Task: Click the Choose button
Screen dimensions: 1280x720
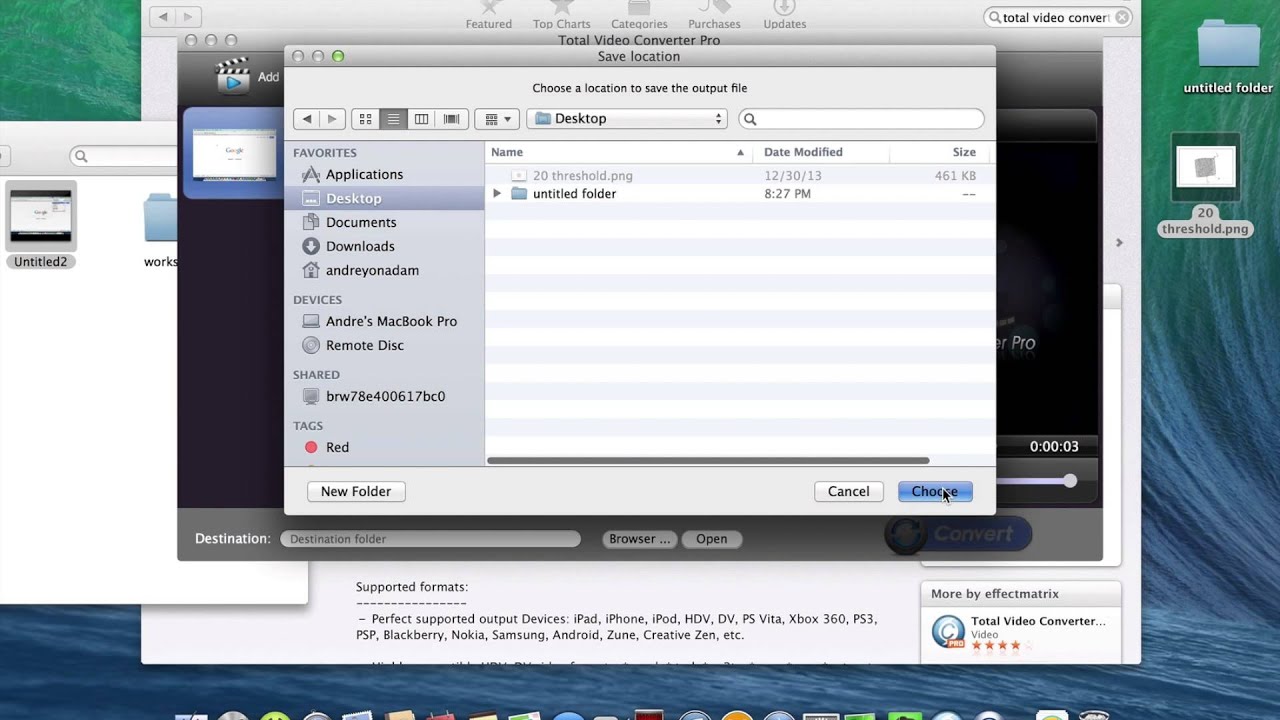Action: 935,491
